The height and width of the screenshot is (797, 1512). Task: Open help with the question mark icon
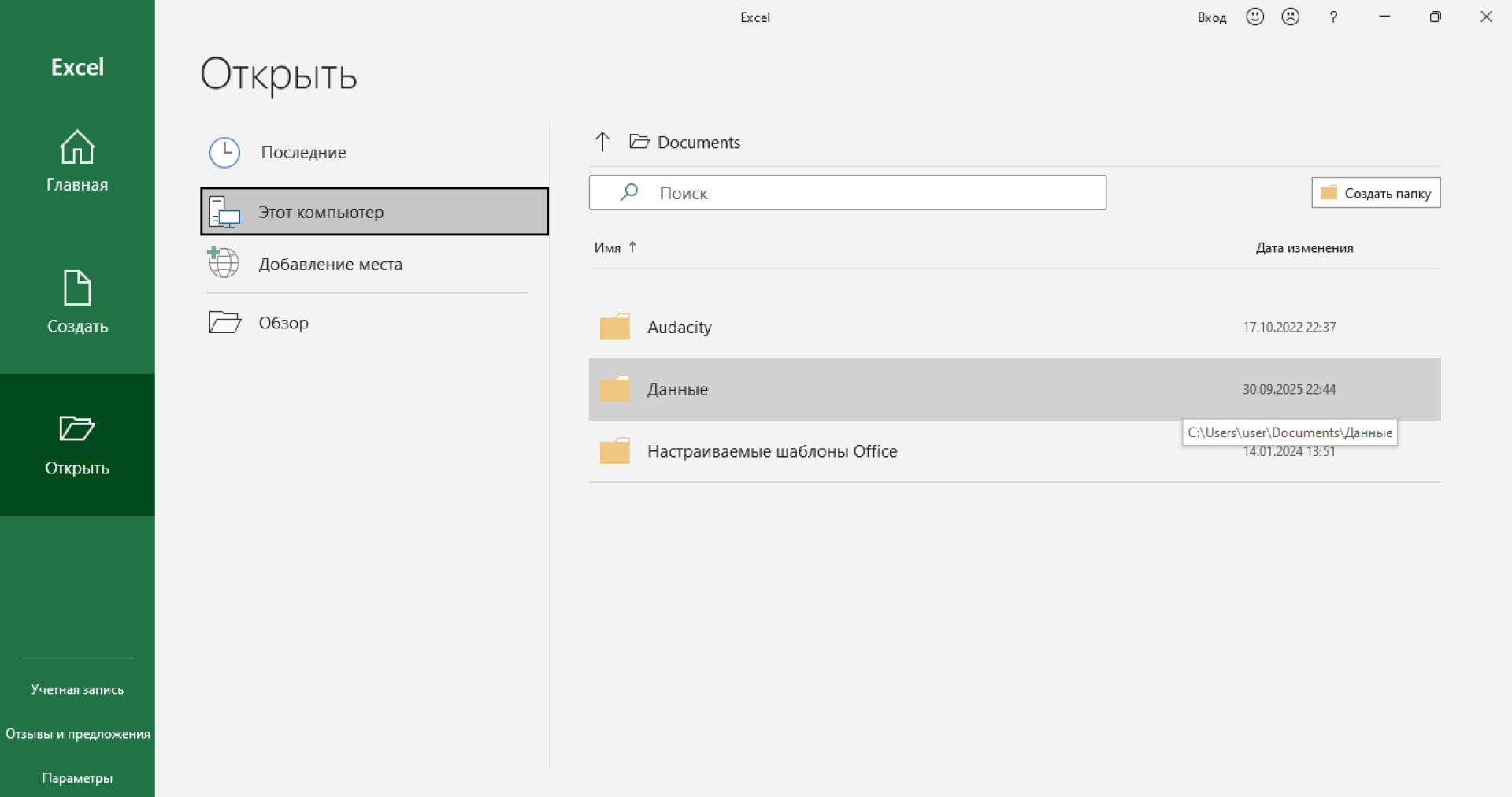tap(1332, 17)
